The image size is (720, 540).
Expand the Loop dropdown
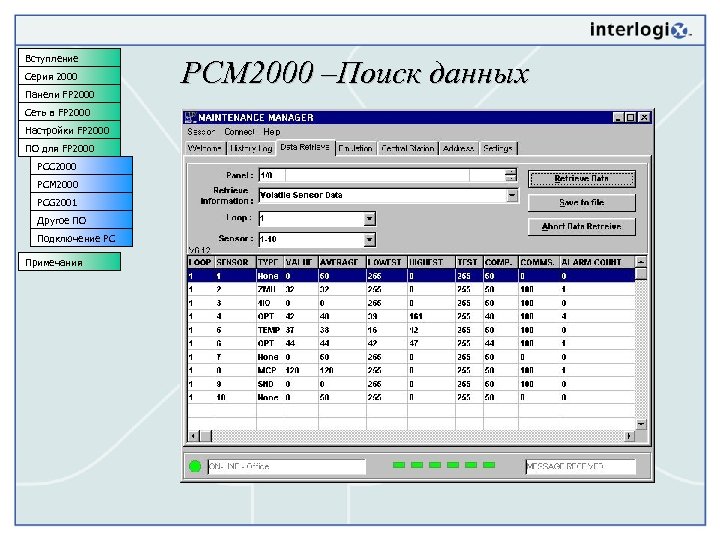[369, 219]
